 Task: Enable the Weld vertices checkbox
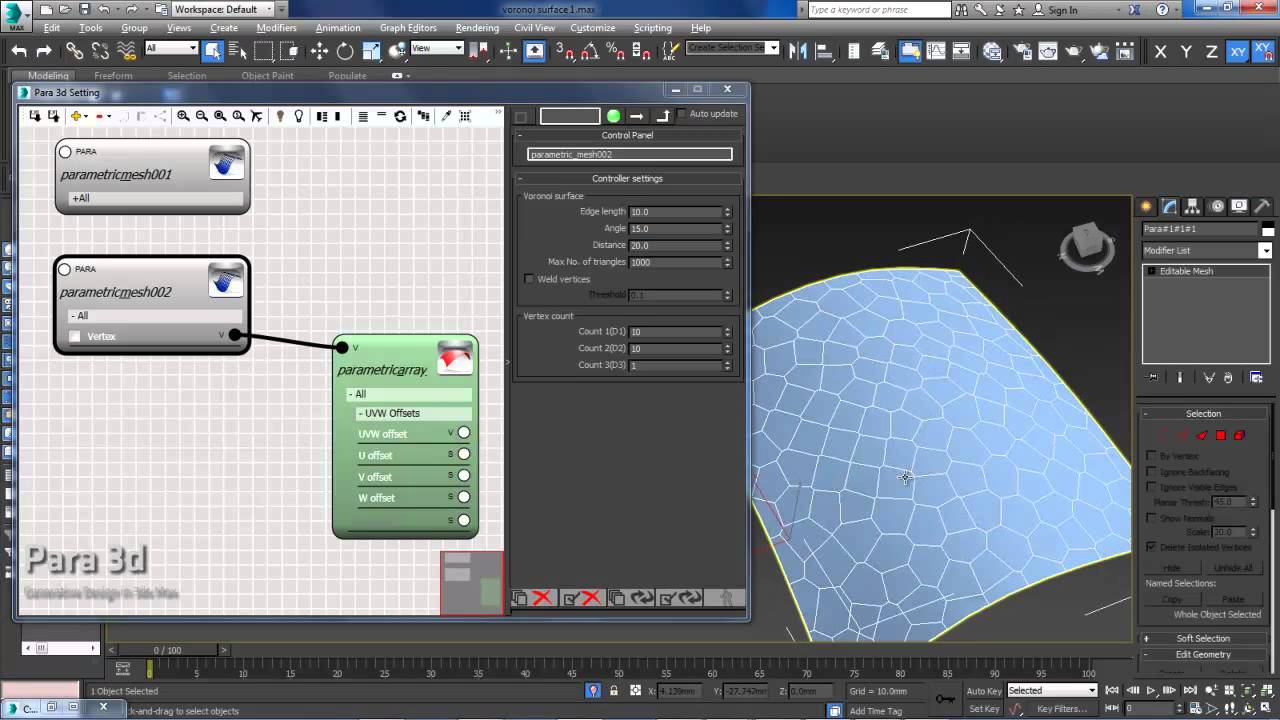(x=529, y=279)
